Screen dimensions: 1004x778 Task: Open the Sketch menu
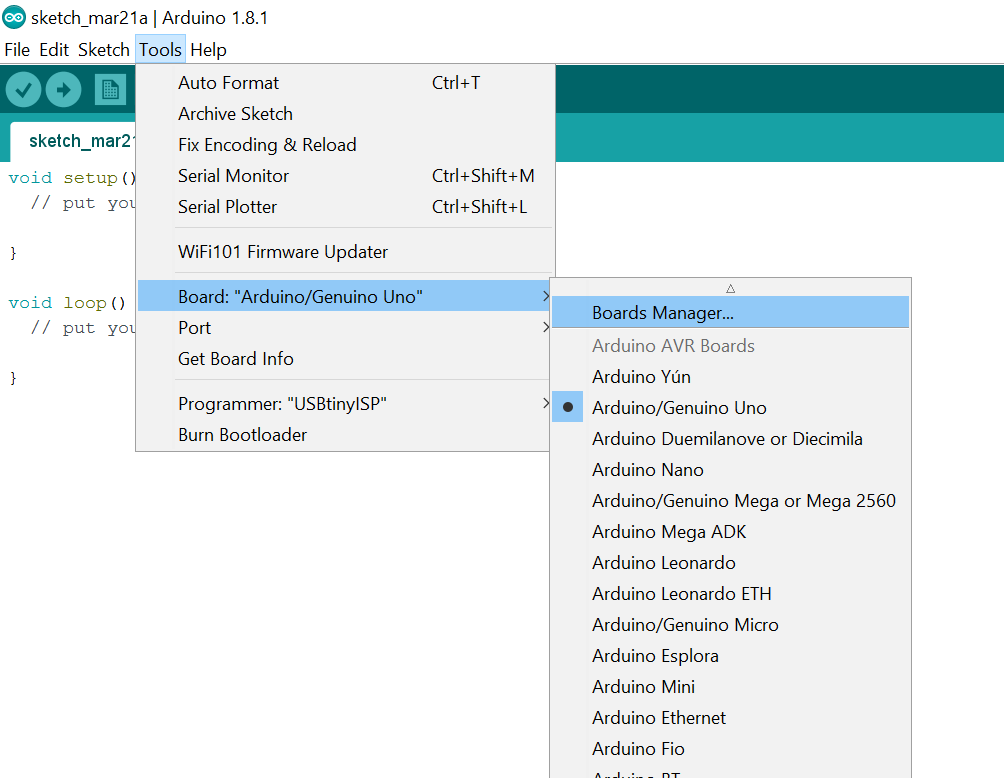pyautogui.click(x=104, y=50)
